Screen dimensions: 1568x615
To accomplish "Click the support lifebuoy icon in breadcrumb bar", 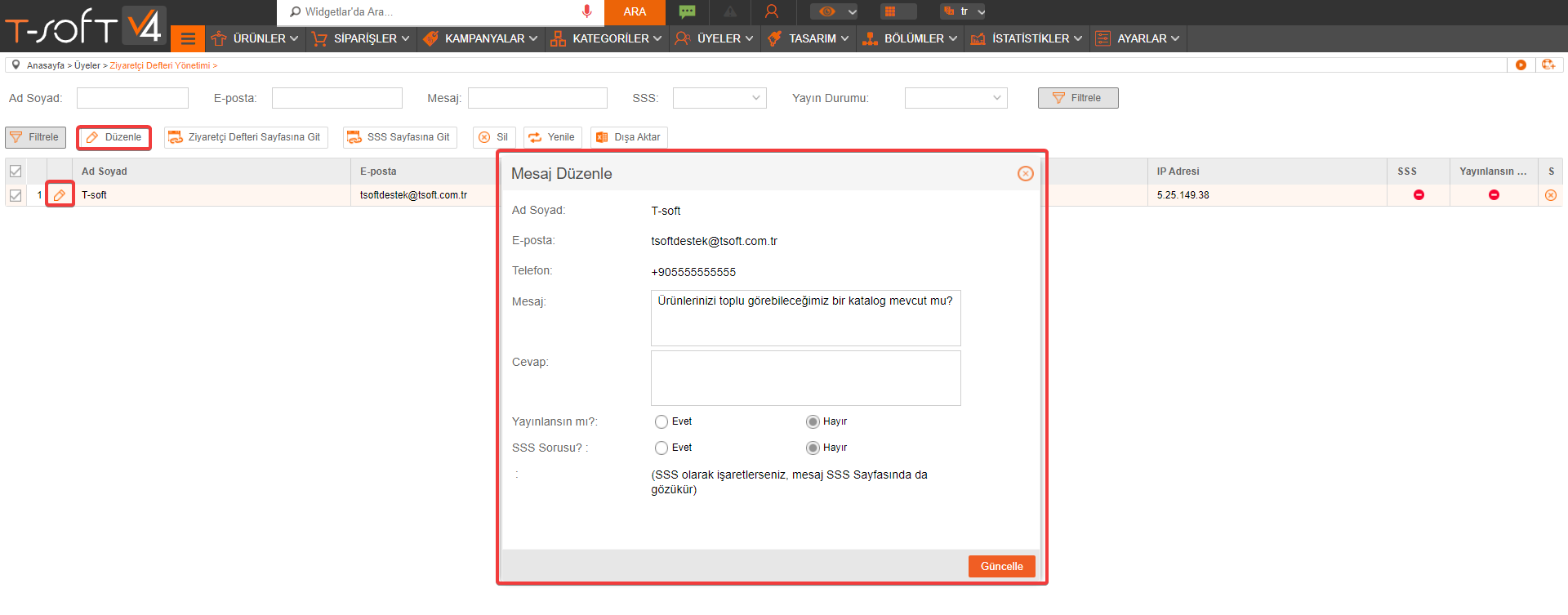I will point(1548,65).
